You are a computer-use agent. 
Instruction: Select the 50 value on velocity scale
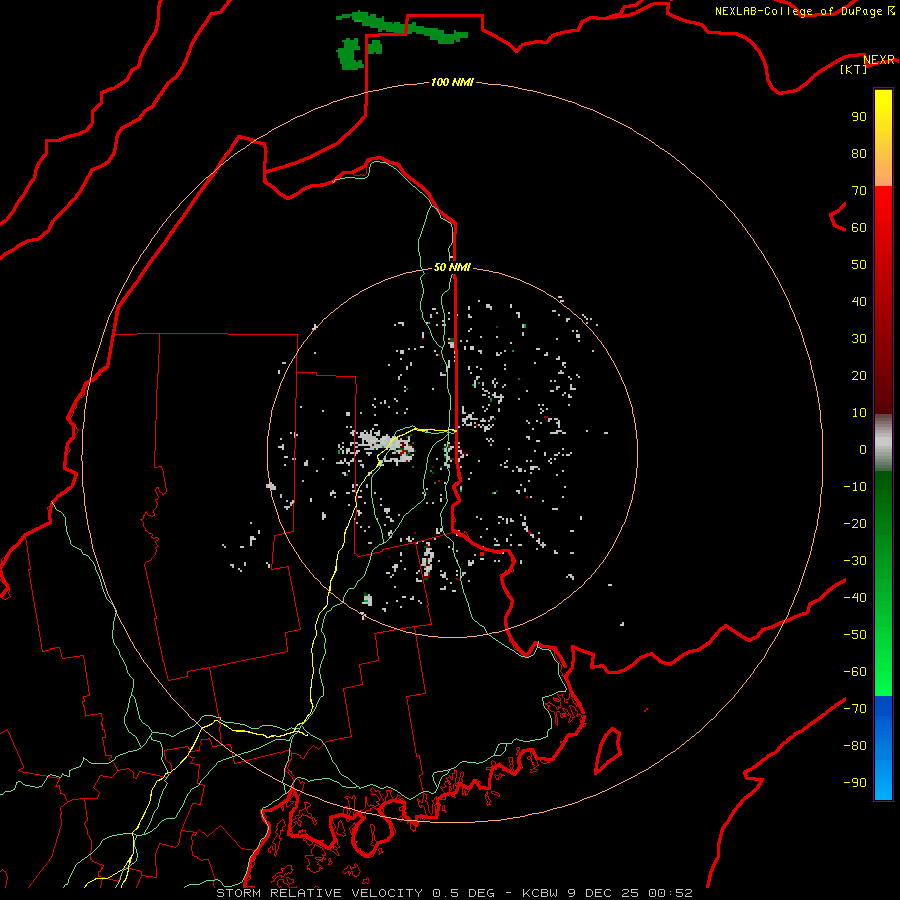point(859,265)
